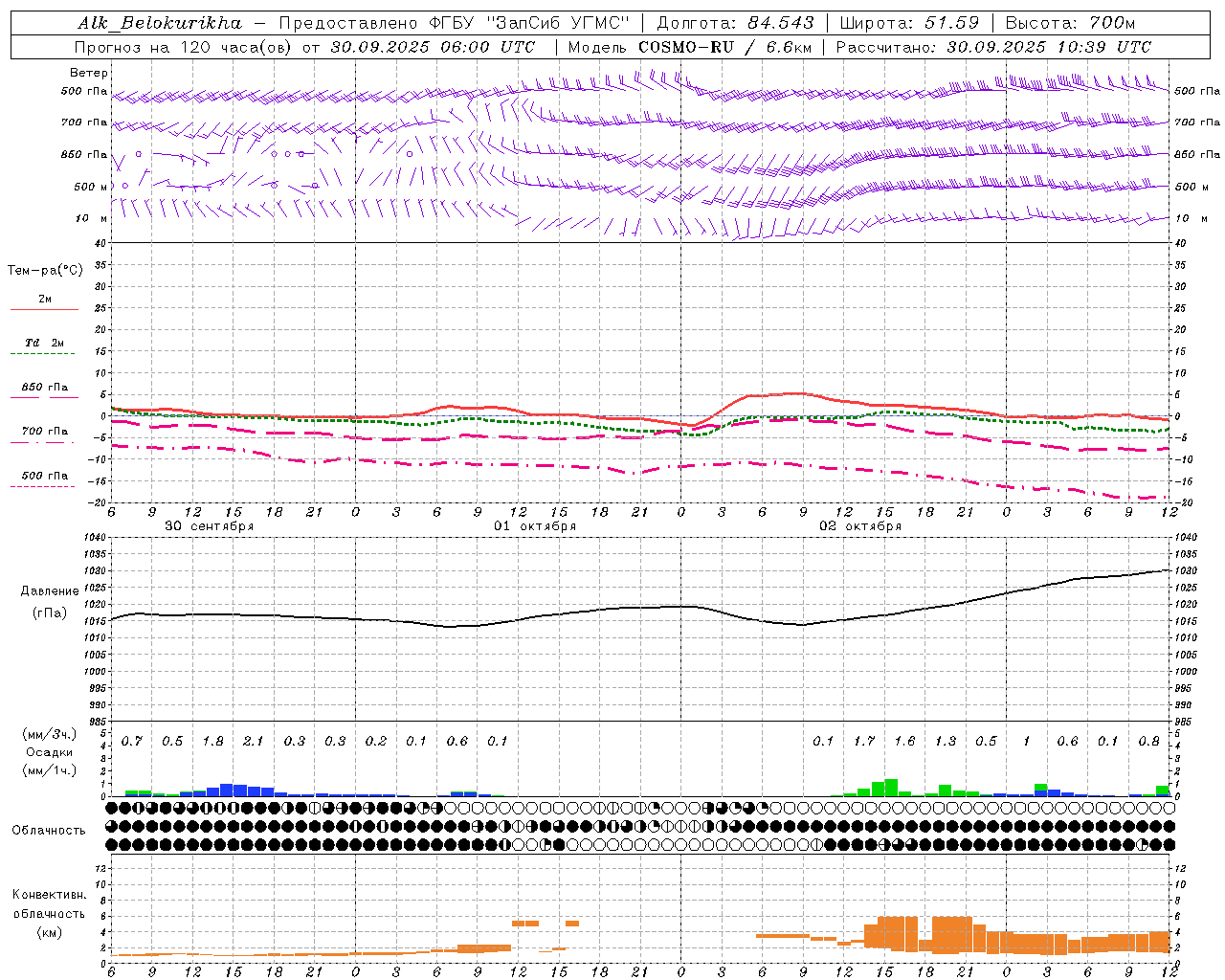Viewport: 1225px width, 980px height.
Task: Click the 1.3 precipitation amount value
Action: pos(946,741)
